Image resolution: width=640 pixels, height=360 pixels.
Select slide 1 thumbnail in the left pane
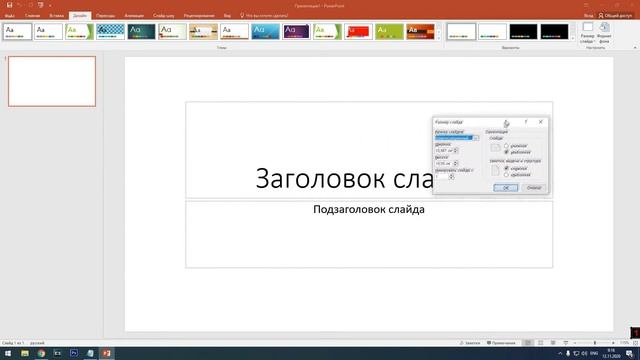pyautogui.click(x=52, y=82)
